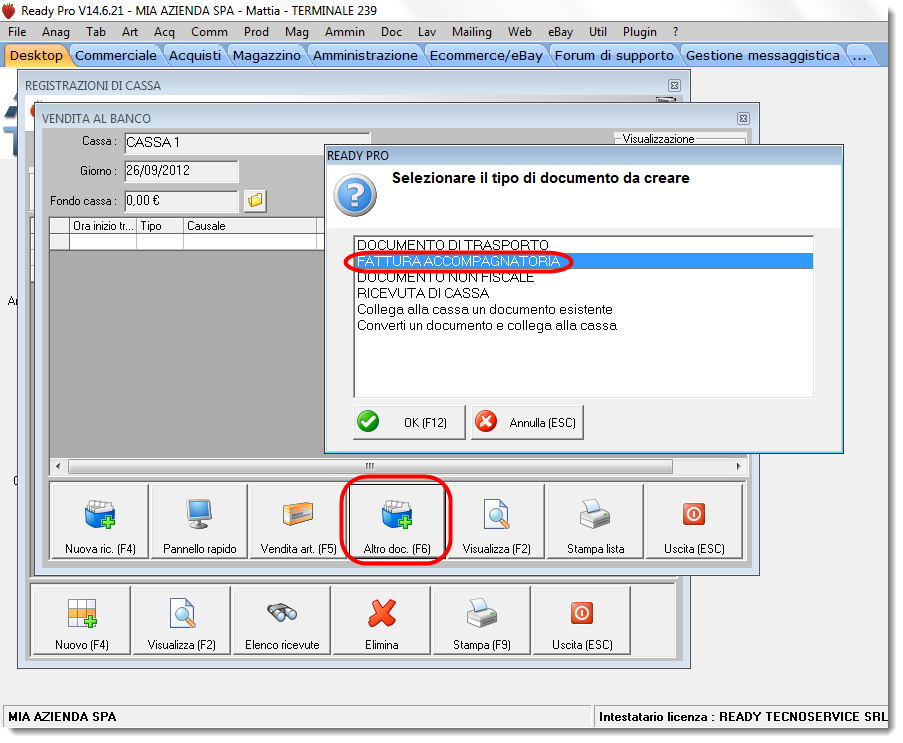Open the Lav menu
903x743 pixels.
click(427, 32)
